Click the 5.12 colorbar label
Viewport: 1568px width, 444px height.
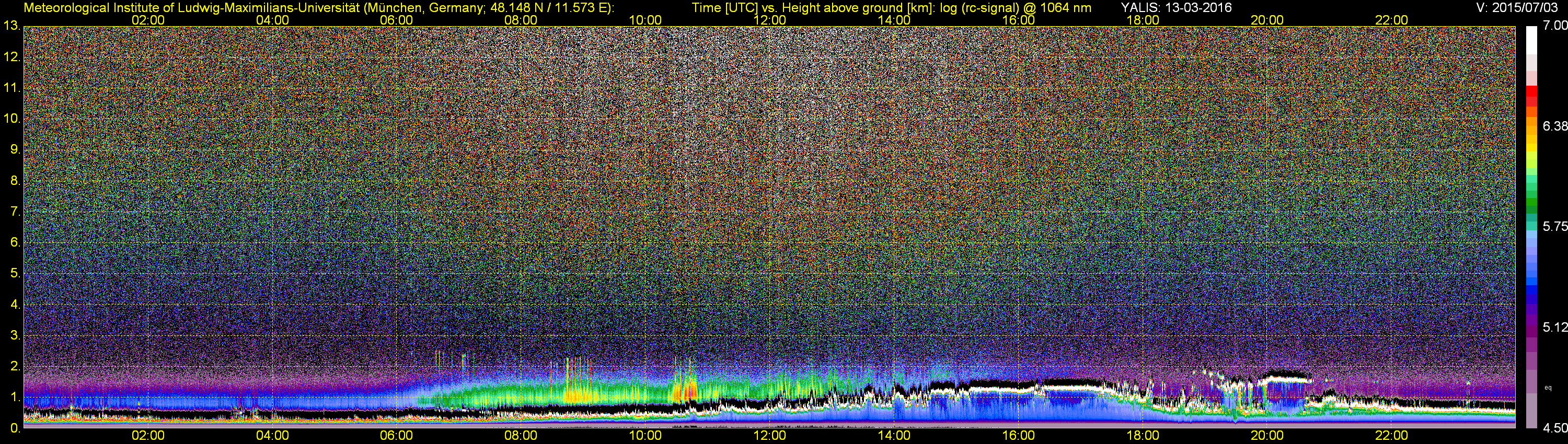(x=1554, y=327)
